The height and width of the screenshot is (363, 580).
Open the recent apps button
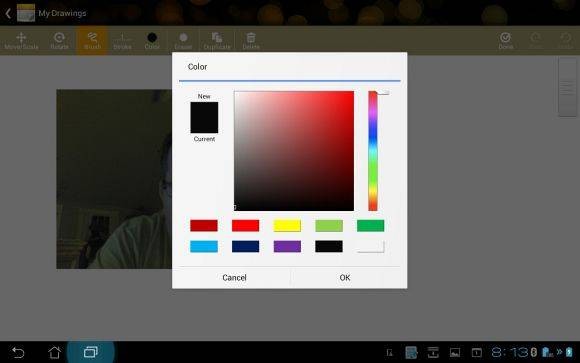[x=91, y=352]
